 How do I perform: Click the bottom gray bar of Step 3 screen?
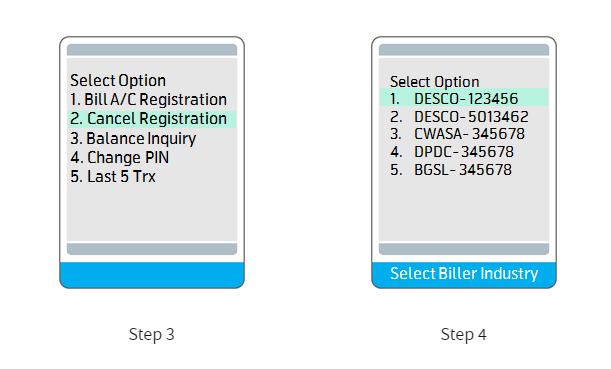[152, 249]
